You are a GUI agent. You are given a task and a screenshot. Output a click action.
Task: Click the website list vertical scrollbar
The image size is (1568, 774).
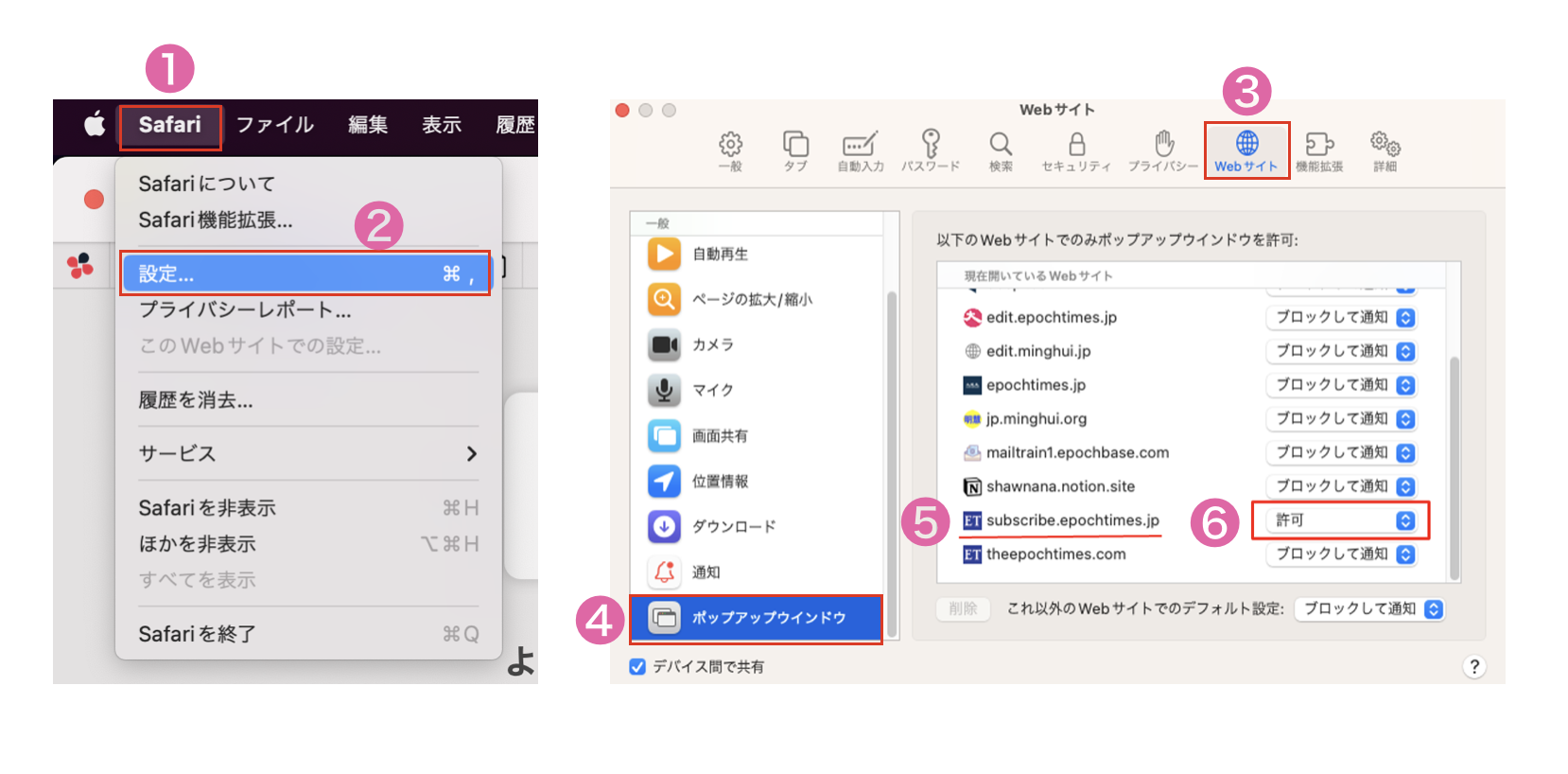pyautogui.click(x=1455, y=467)
